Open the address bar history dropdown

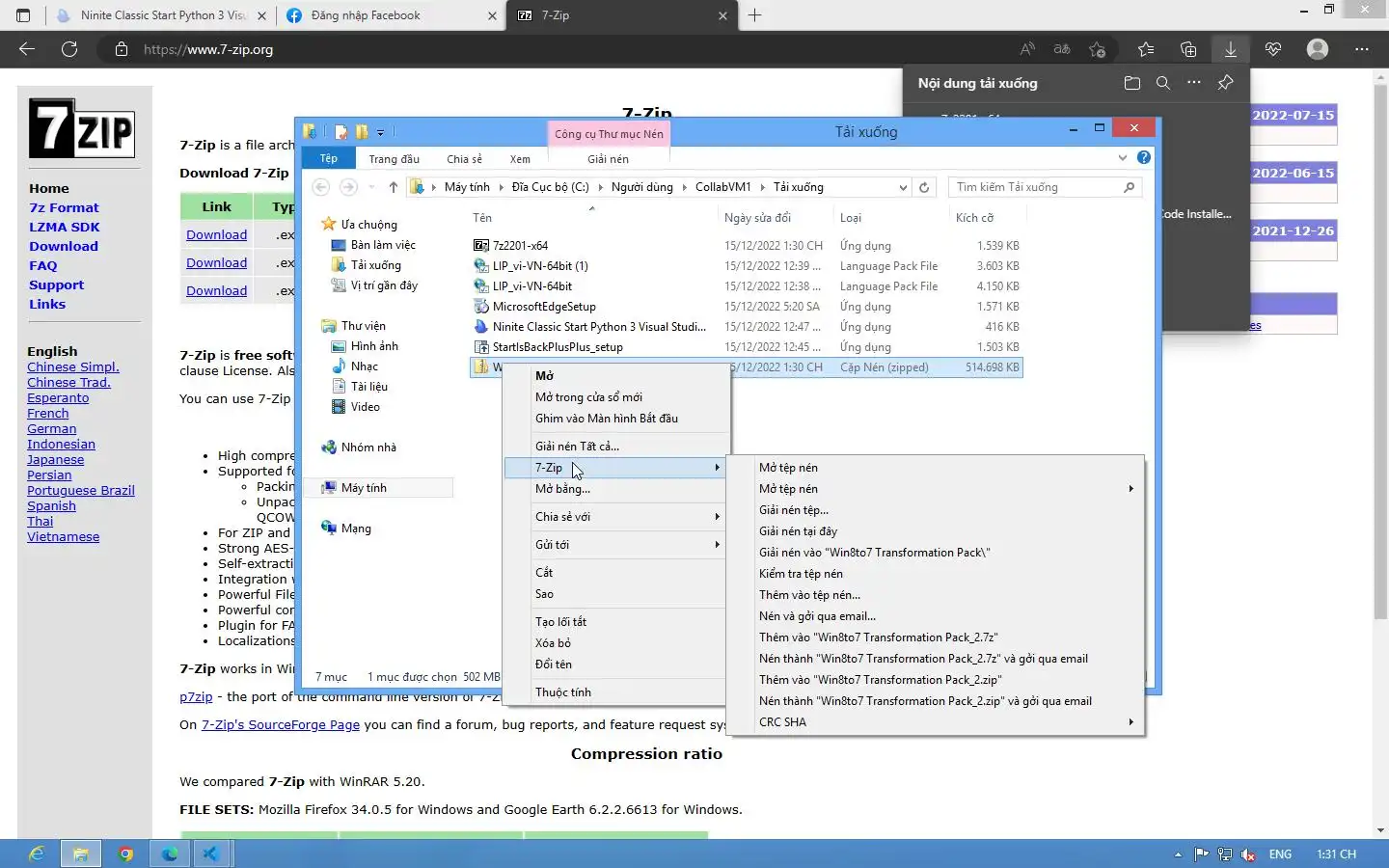click(x=903, y=187)
